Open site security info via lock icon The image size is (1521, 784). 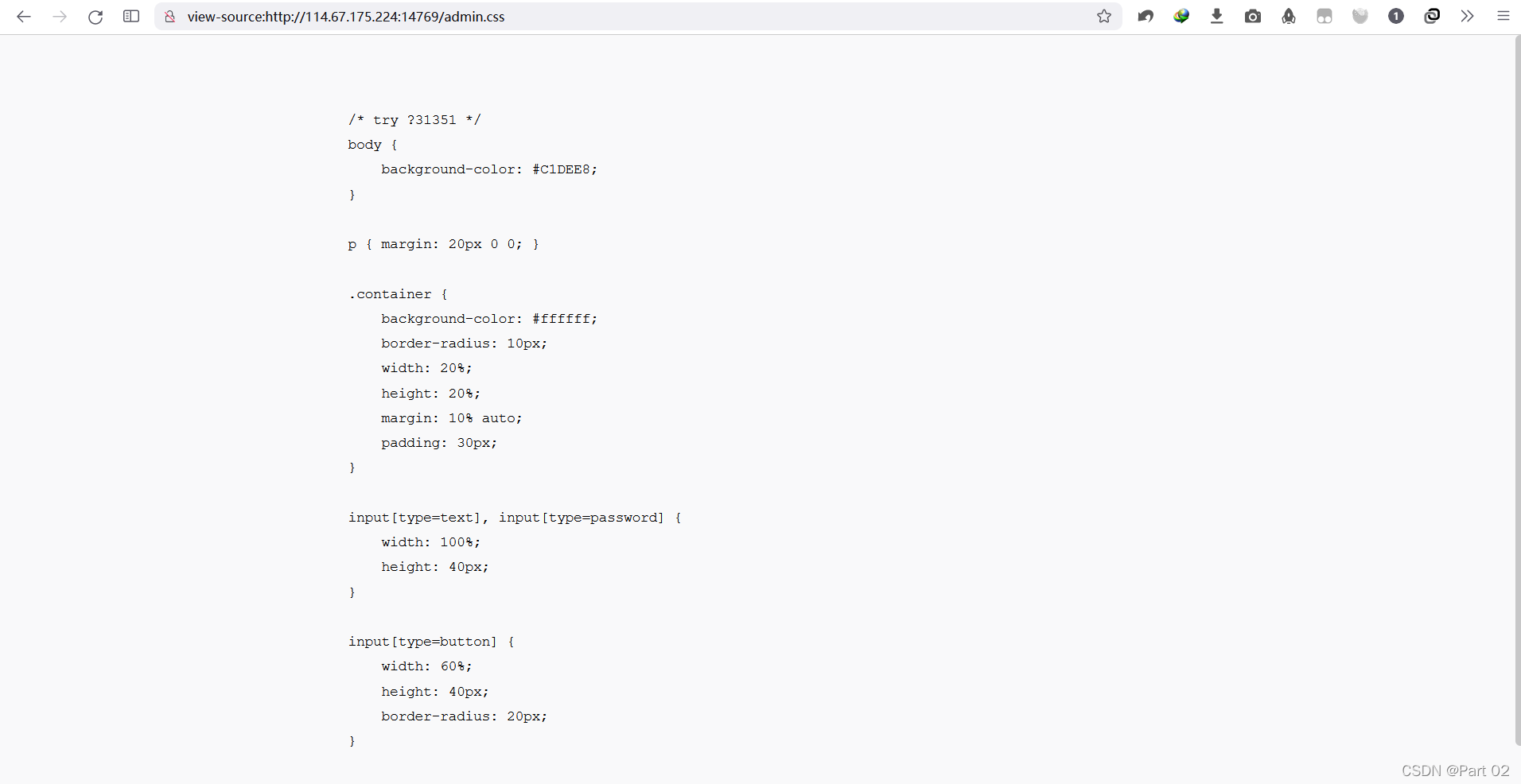pyautogui.click(x=169, y=17)
